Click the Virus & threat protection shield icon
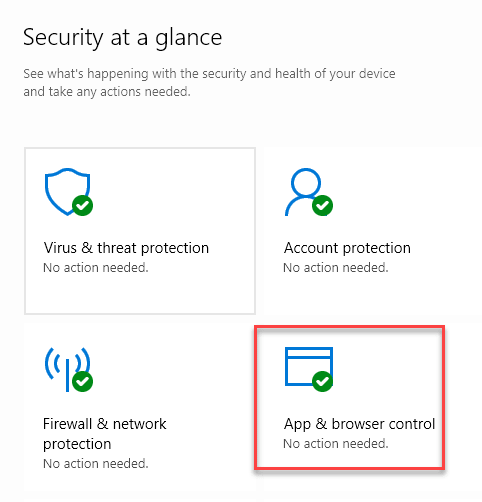 click(x=68, y=191)
